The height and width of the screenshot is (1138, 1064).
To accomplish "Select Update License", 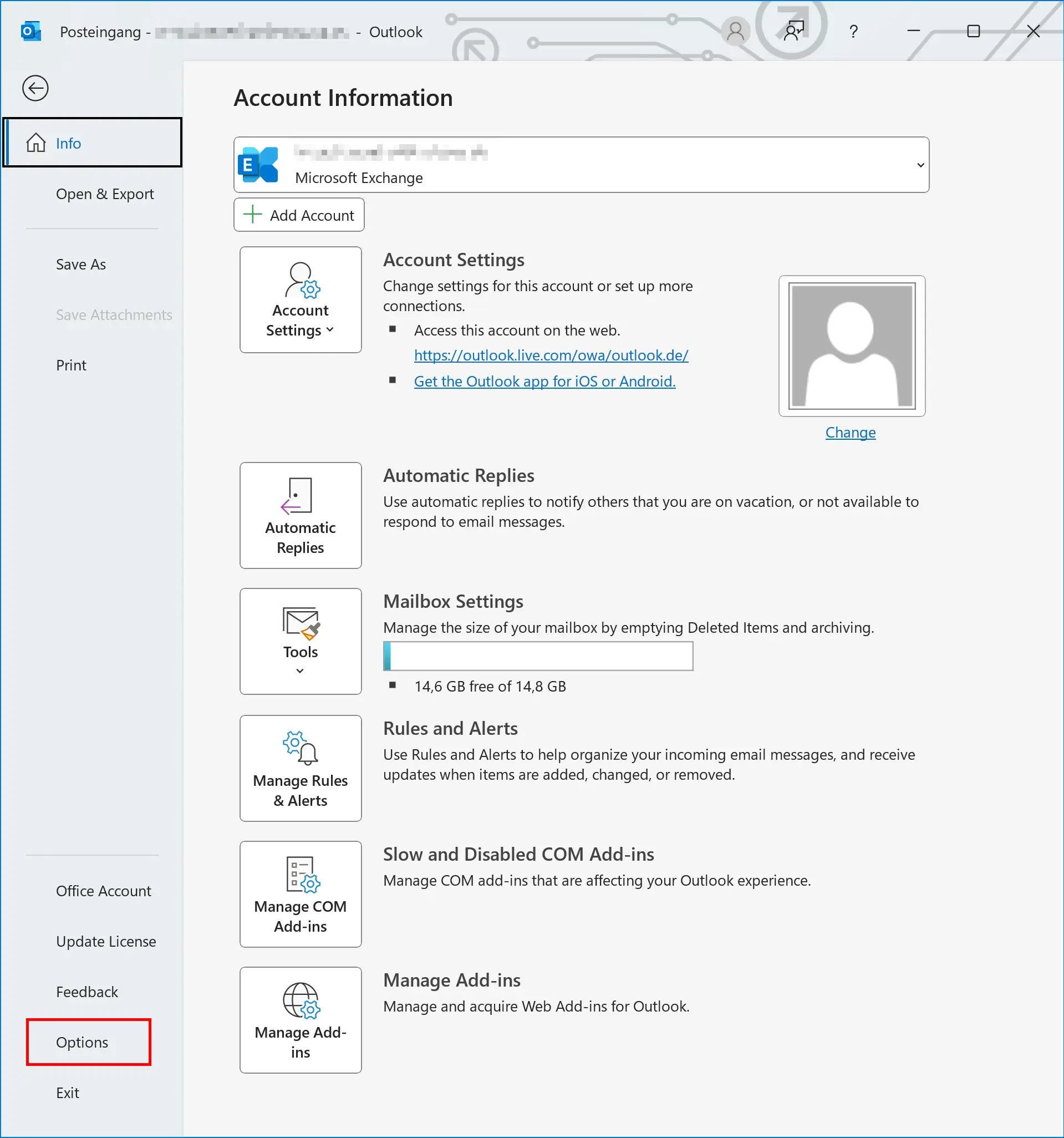I will click(x=106, y=941).
